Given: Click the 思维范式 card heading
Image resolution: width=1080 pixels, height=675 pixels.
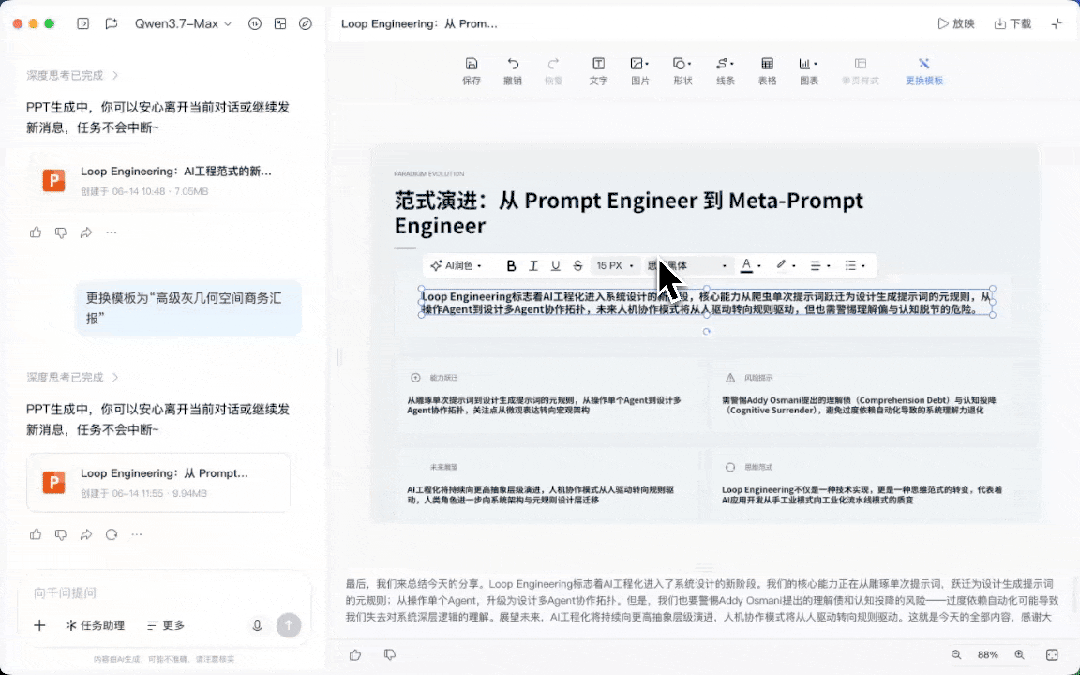Looking at the screenshot, I should point(758,467).
